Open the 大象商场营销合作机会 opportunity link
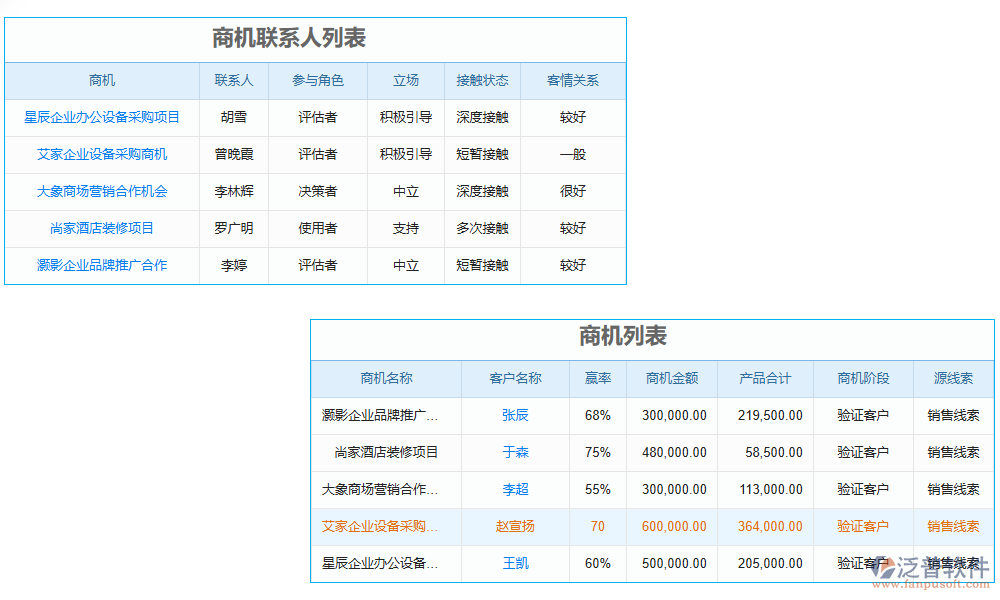The image size is (1000, 600). pyautogui.click(x=103, y=191)
